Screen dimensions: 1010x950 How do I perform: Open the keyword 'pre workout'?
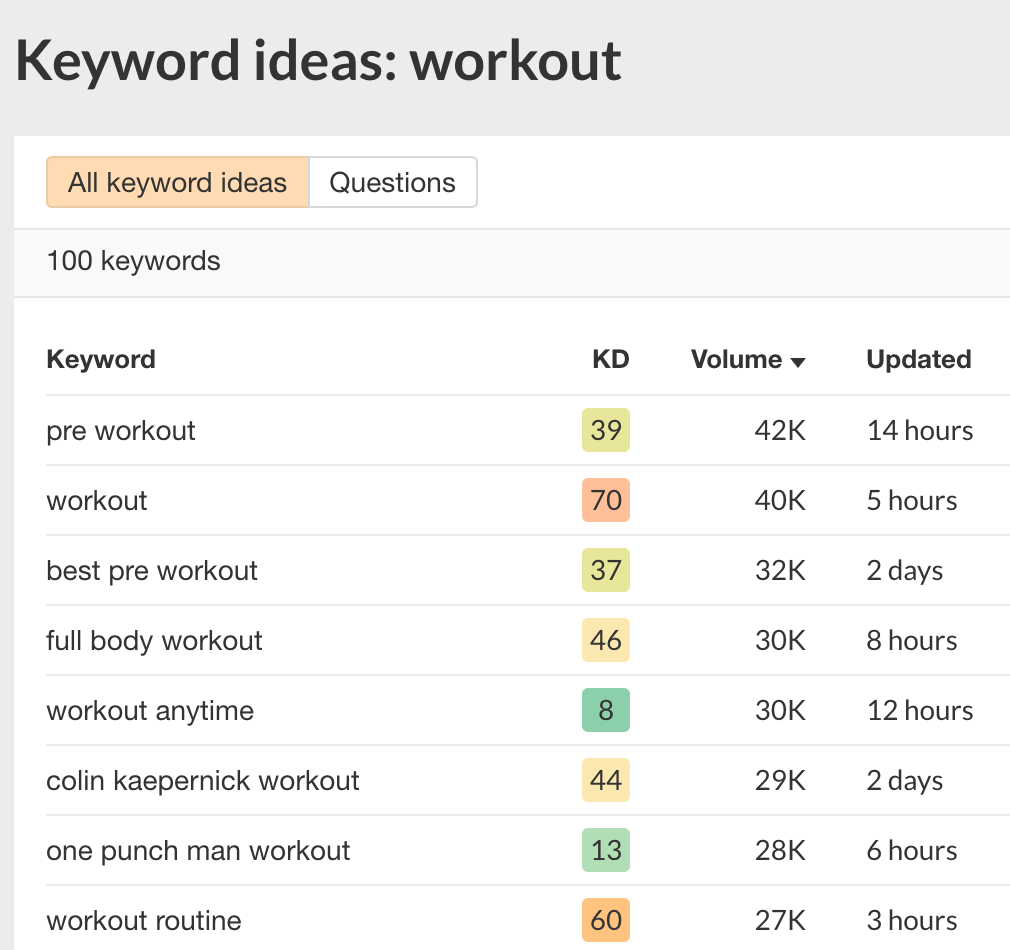[121, 430]
